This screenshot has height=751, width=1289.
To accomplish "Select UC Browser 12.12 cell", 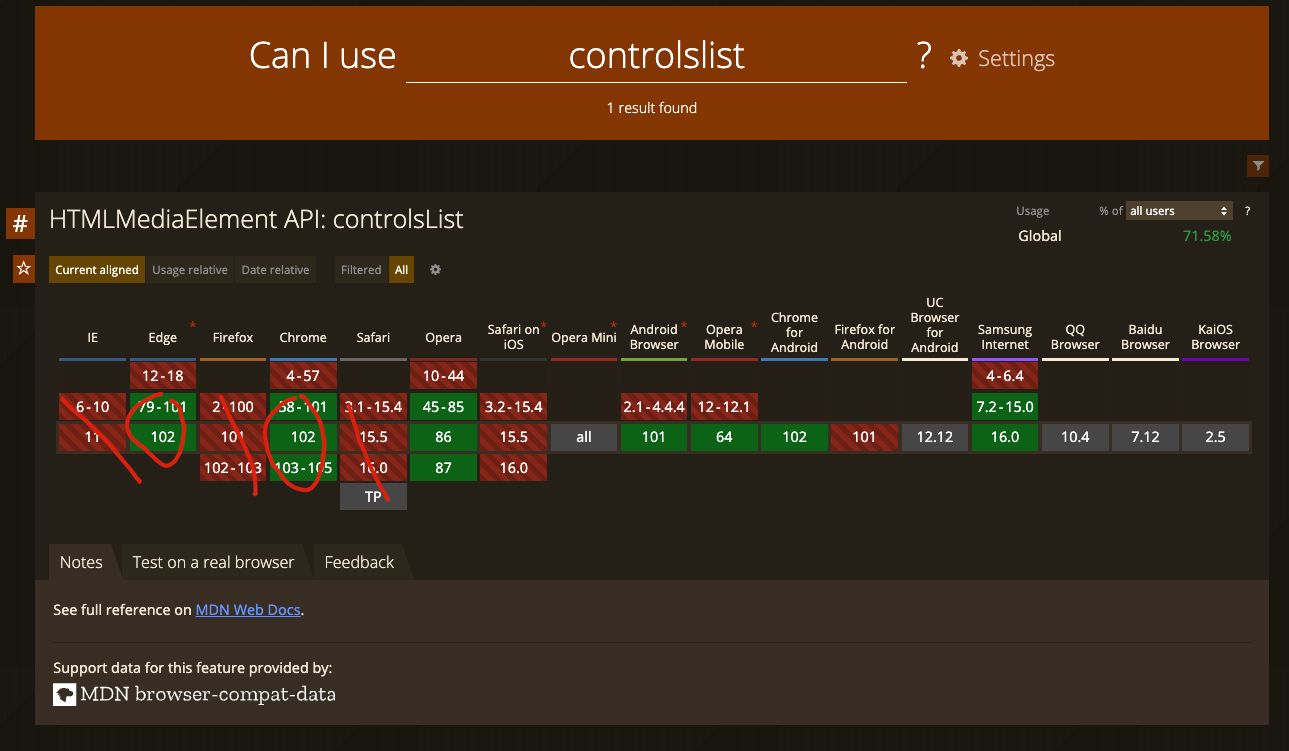I will pyautogui.click(x=935, y=437).
